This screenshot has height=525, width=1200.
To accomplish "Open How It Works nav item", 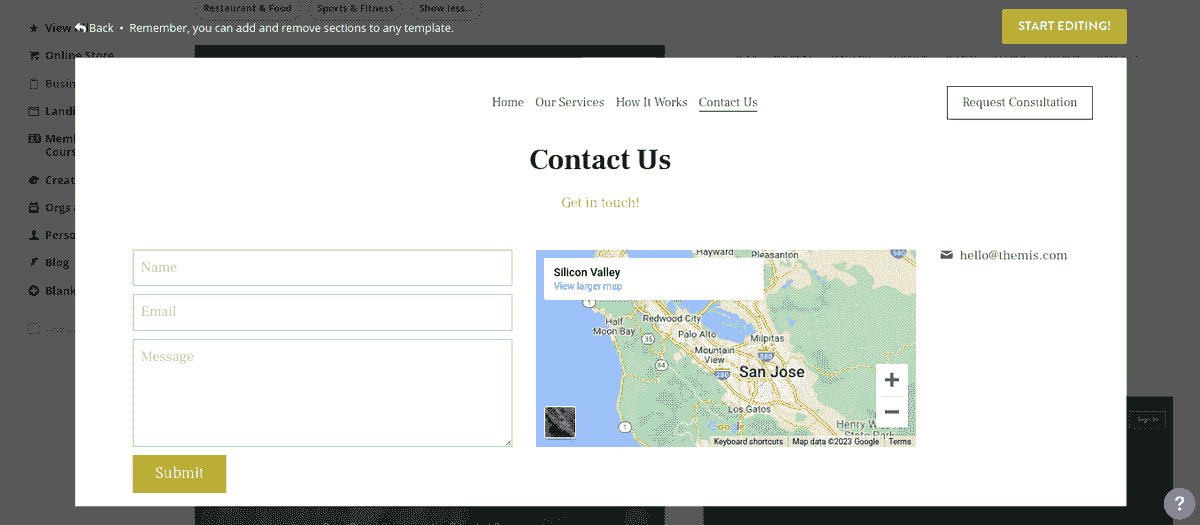I will (652, 102).
